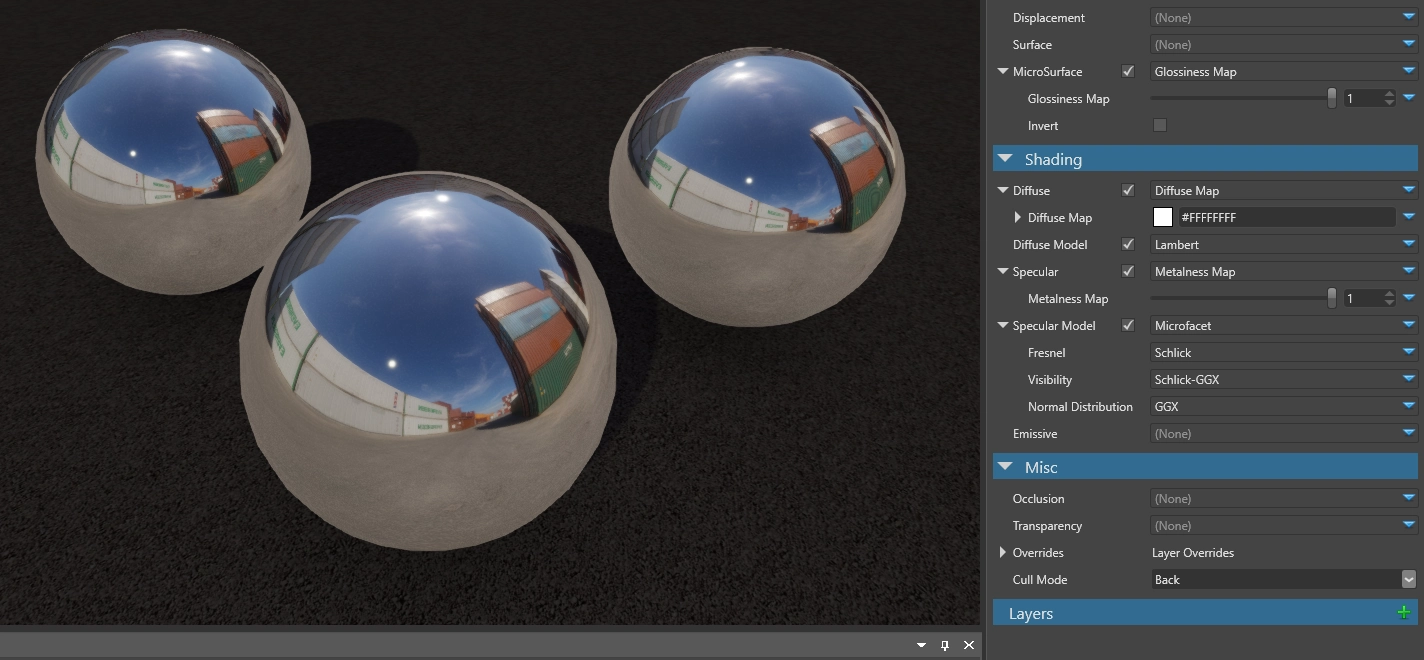Collapse the Shading section
The height and width of the screenshot is (660, 1424).
(1005, 158)
